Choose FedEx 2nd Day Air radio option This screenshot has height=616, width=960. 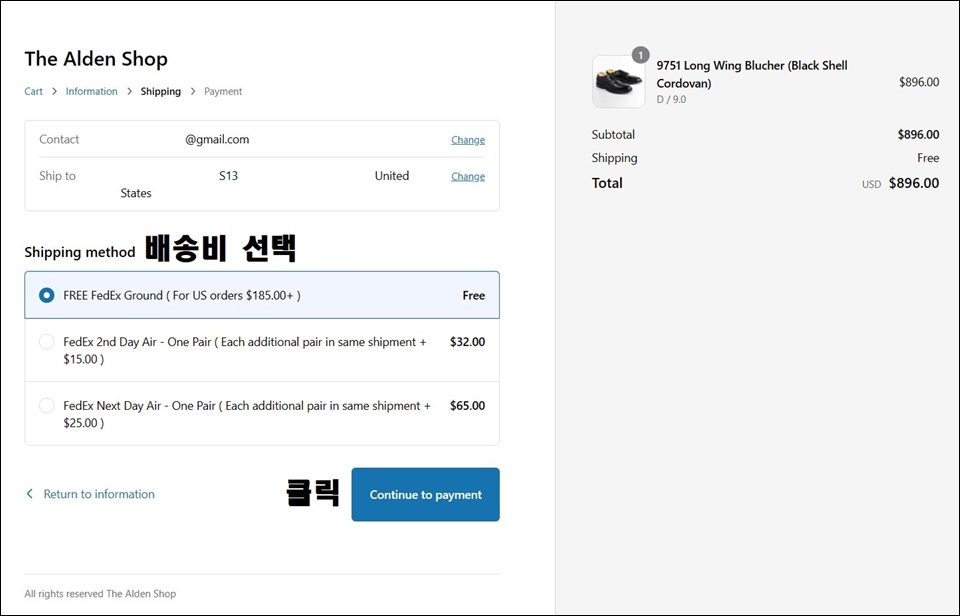[x=47, y=342]
